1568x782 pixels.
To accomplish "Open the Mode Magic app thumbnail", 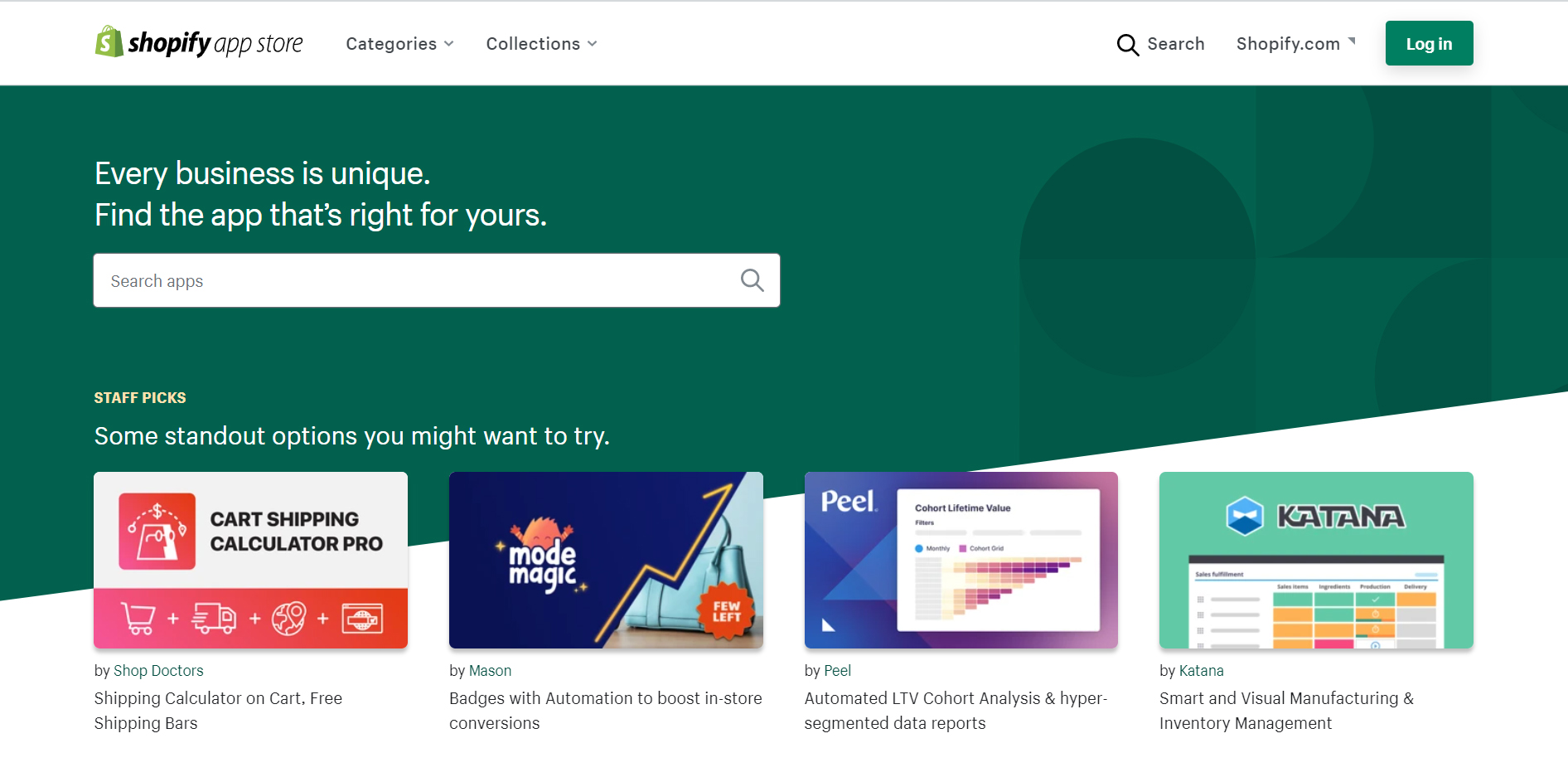I will (x=606, y=560).
